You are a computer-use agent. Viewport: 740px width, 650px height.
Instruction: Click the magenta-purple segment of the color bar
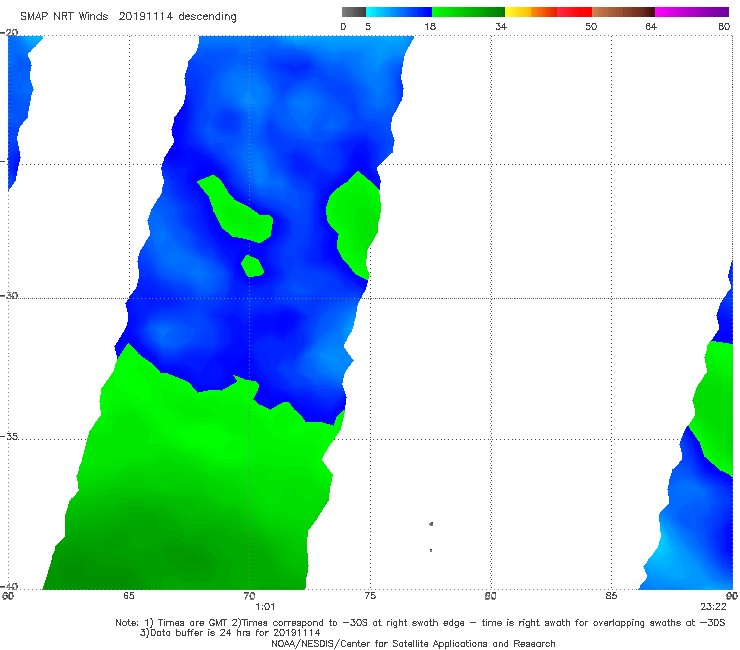(692, 12)
